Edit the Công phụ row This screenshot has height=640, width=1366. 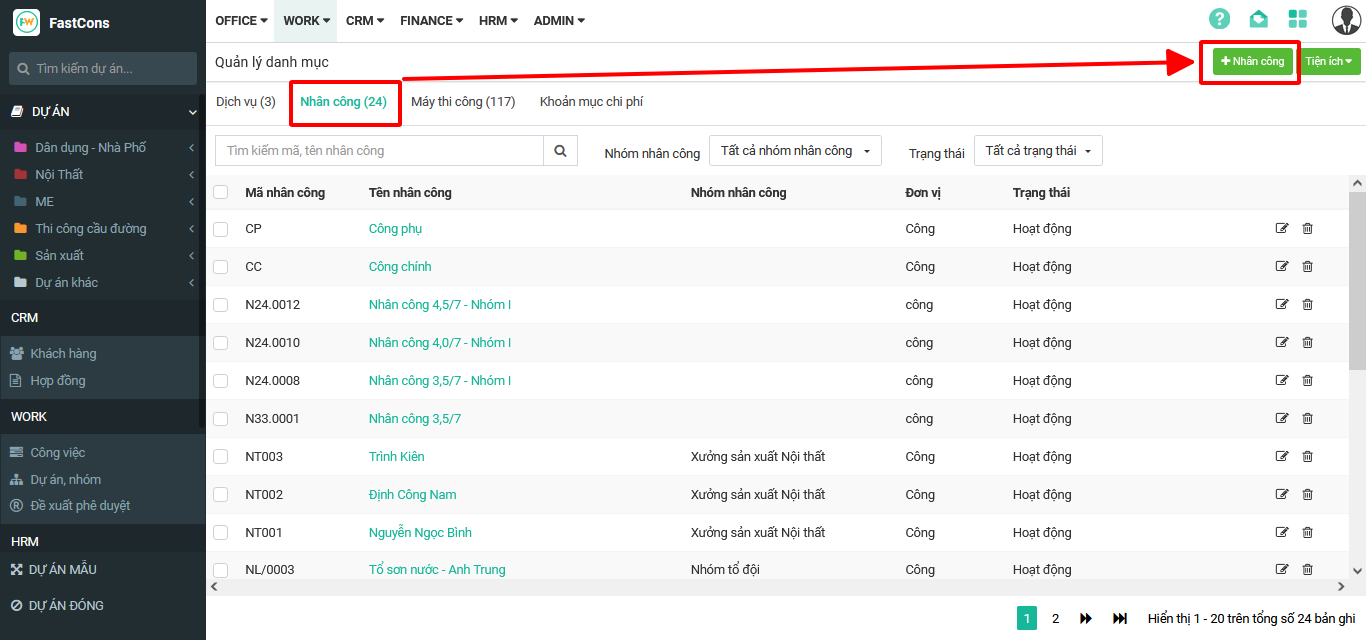[1282, 229]
